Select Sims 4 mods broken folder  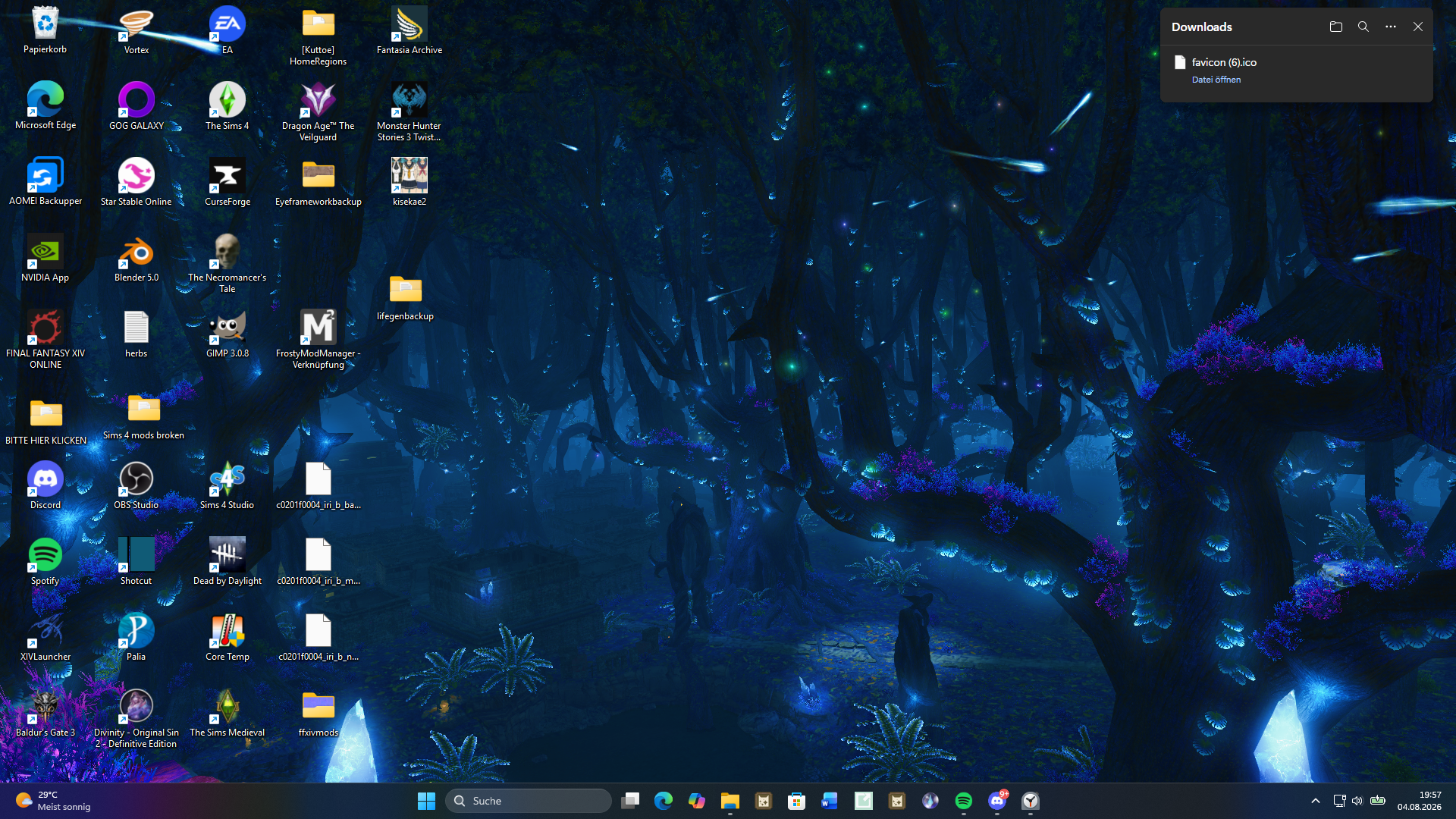[144, 416]
